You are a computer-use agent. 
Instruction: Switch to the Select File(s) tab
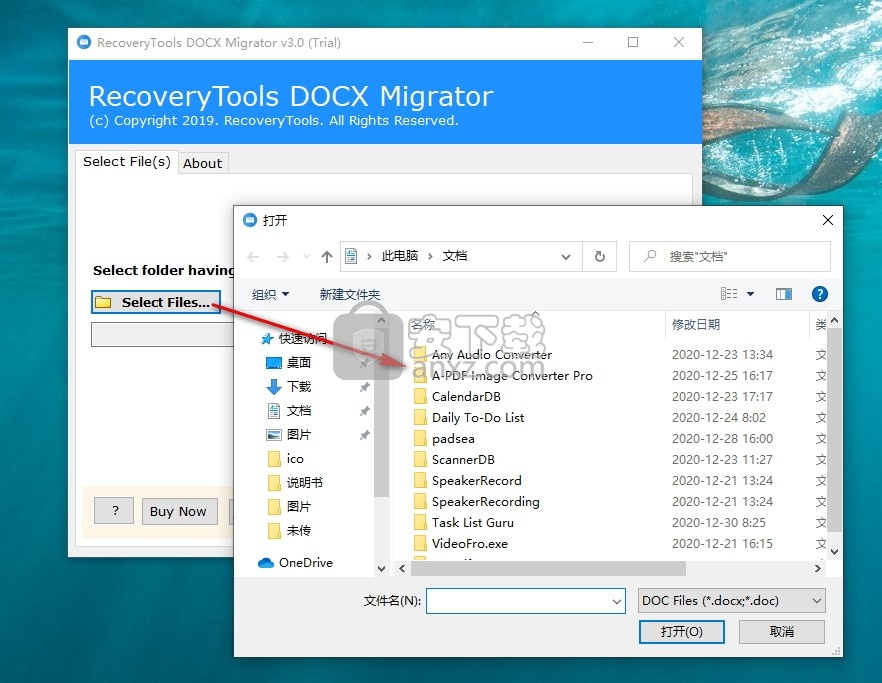(127, 161)
